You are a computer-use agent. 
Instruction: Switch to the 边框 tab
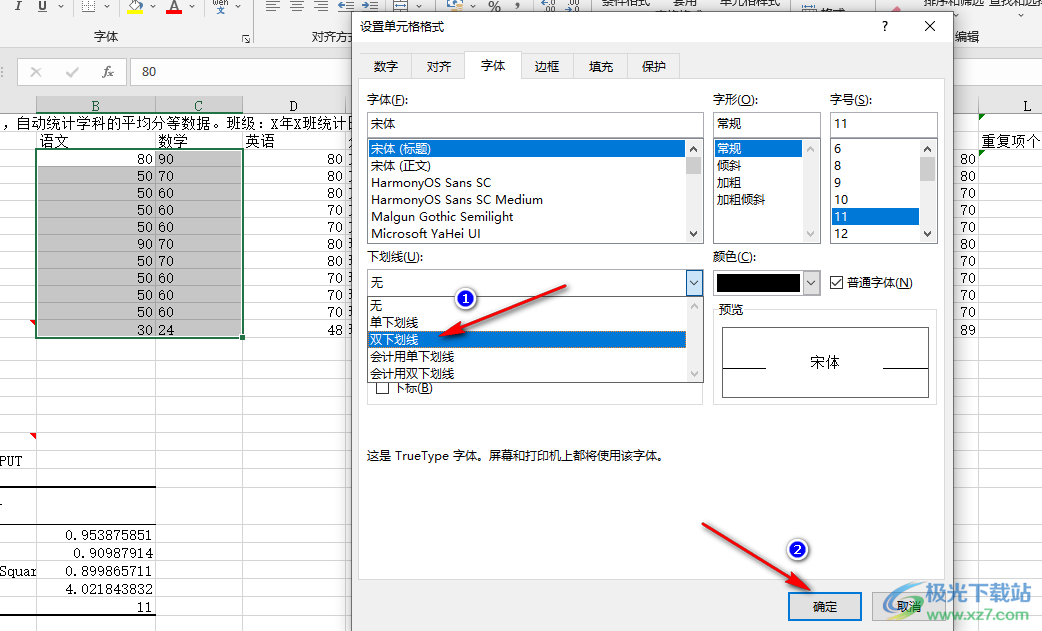click(547, 66)
